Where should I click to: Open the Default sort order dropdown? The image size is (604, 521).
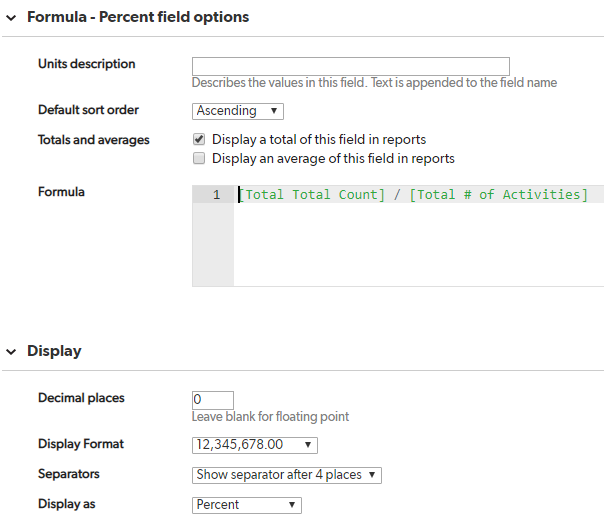(238, 111)
